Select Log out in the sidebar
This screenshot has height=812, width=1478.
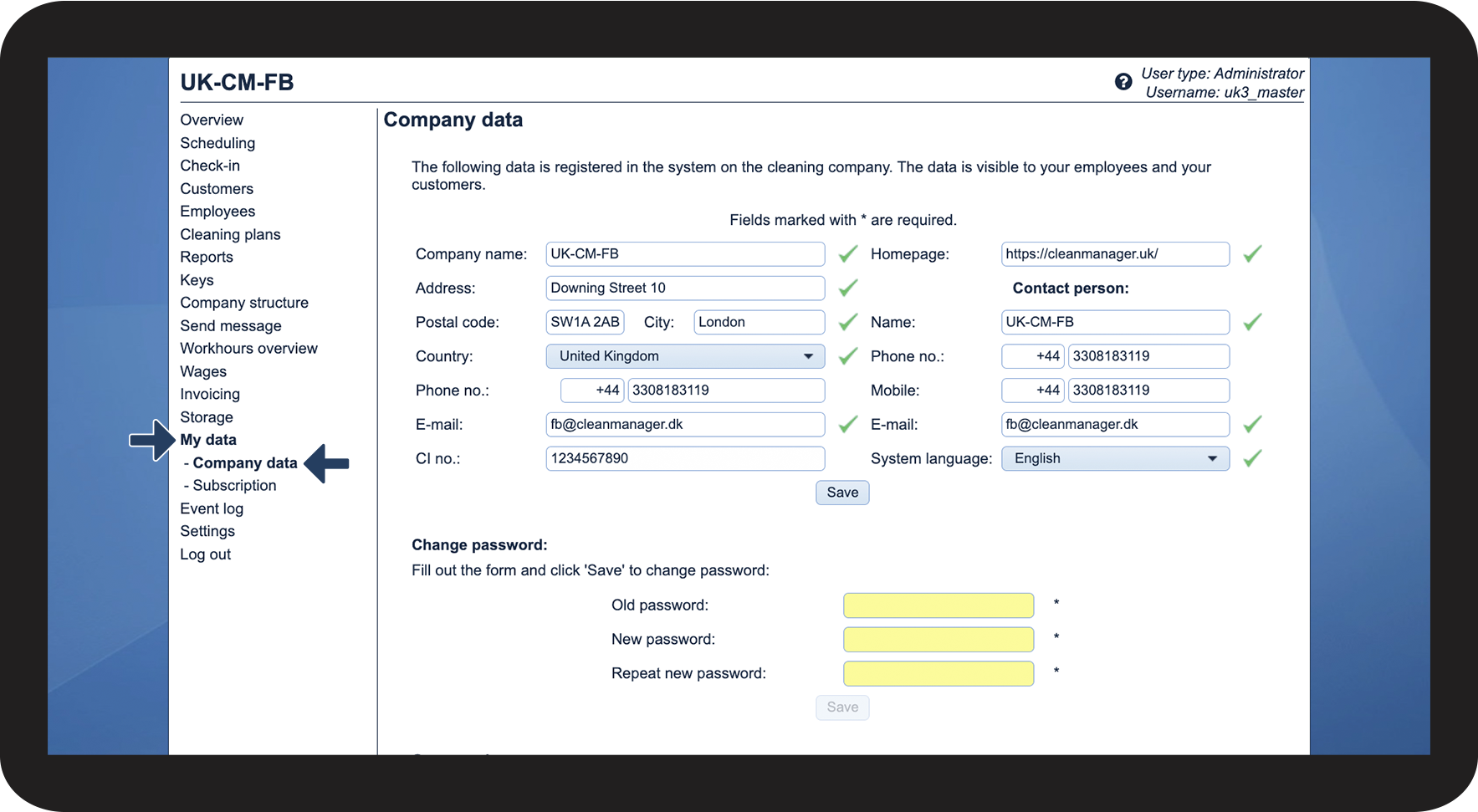click(205, 554)
